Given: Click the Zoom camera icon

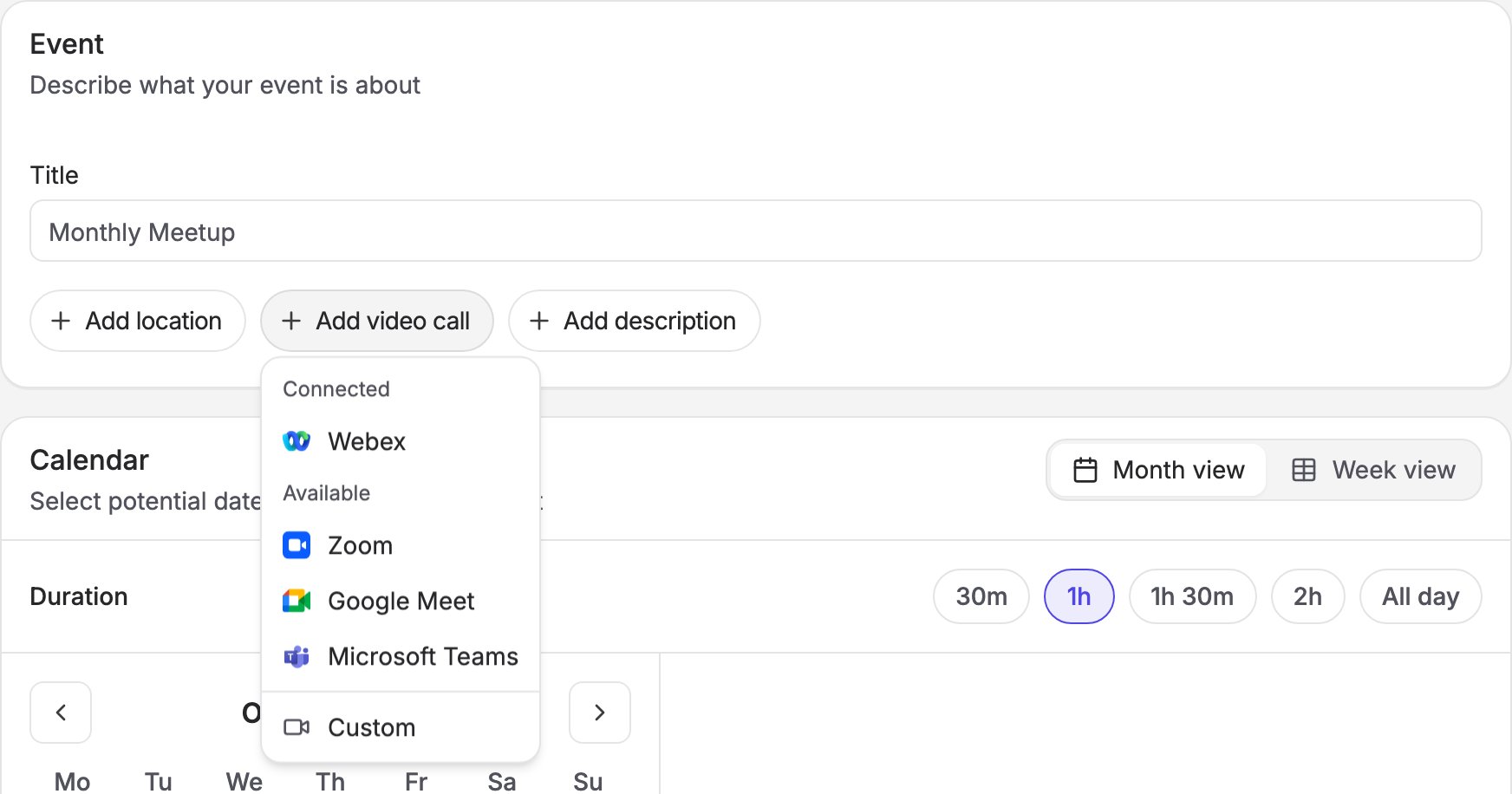Looking at the screenshot, I should [x=297, y=545].
